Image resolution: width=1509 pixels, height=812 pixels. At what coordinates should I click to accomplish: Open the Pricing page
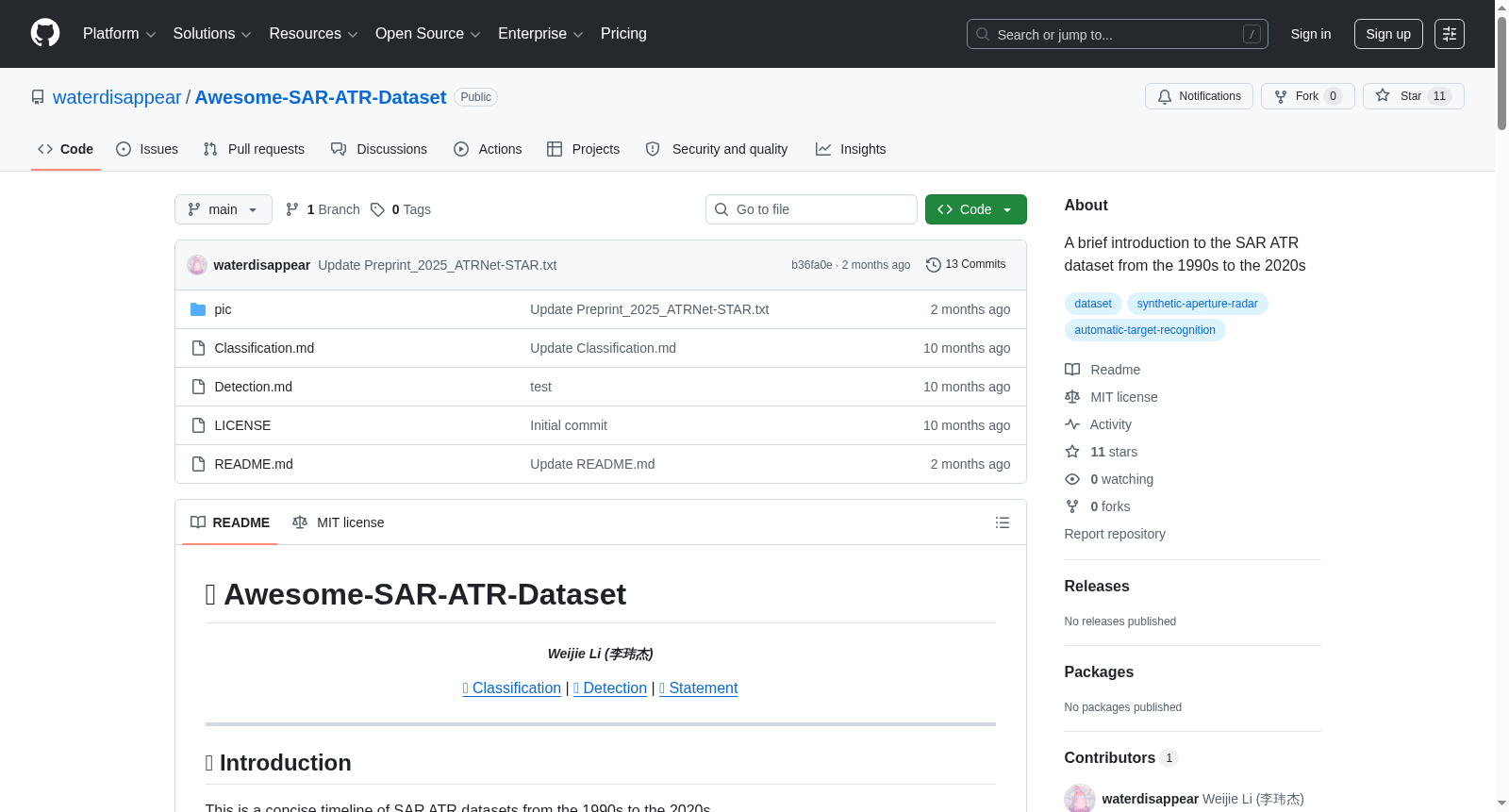point(623,34)
